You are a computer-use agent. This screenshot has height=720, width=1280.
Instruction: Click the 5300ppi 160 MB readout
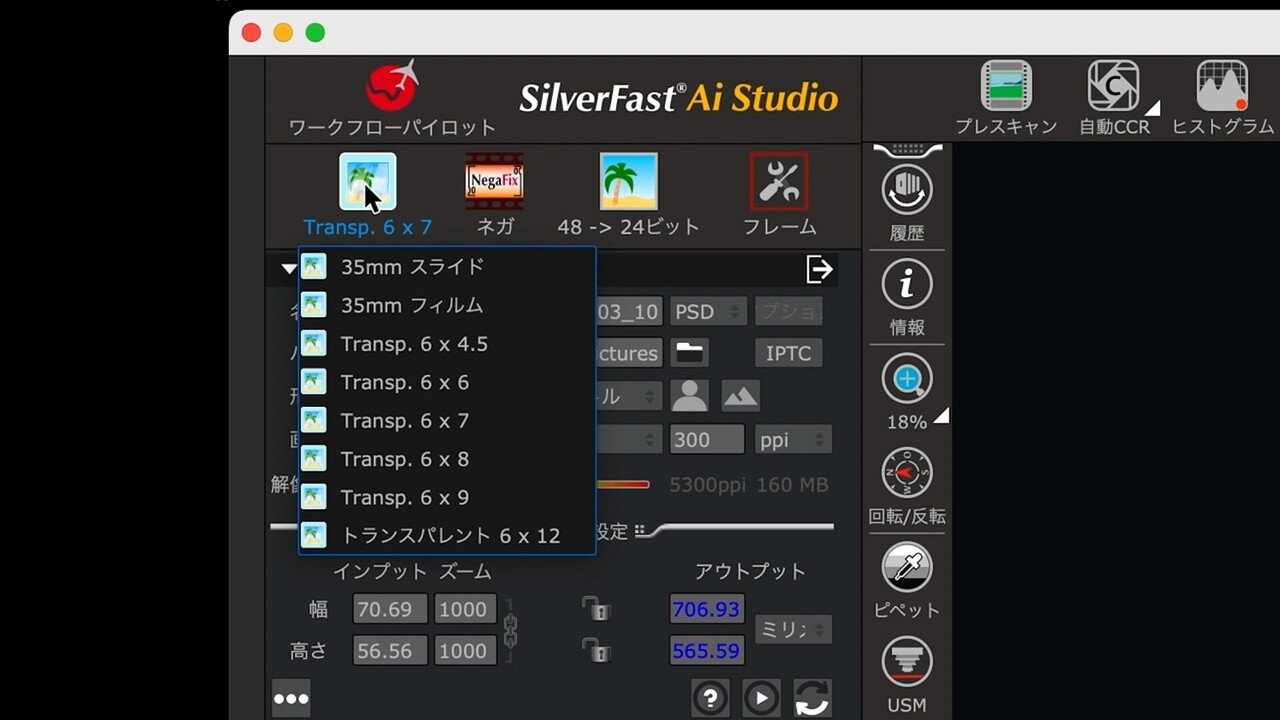(x=749, y=485)
